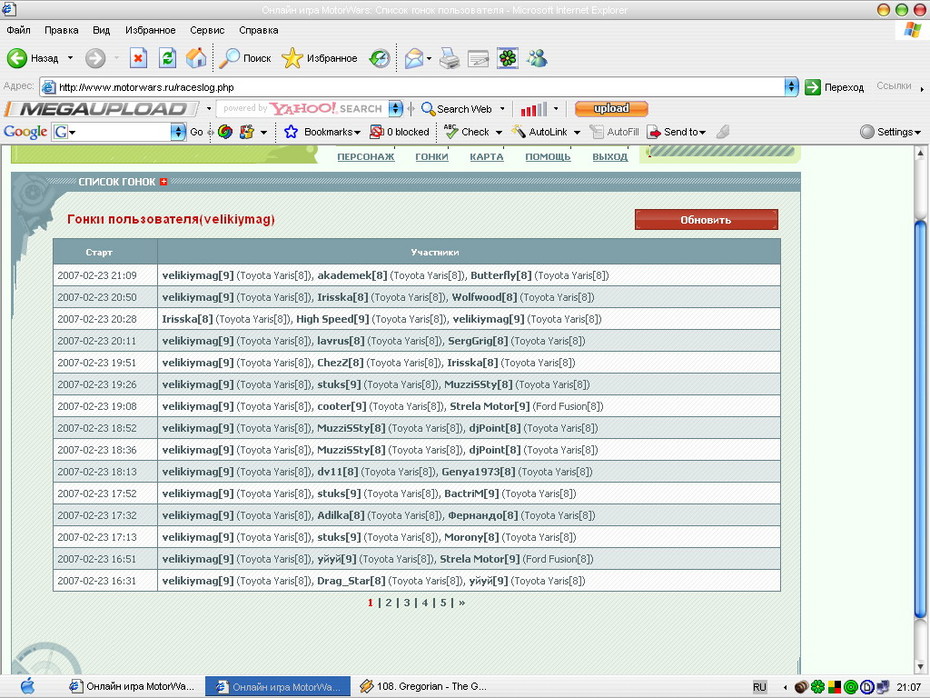
Task: Go to the Home page icon
Action: (196, 58)
